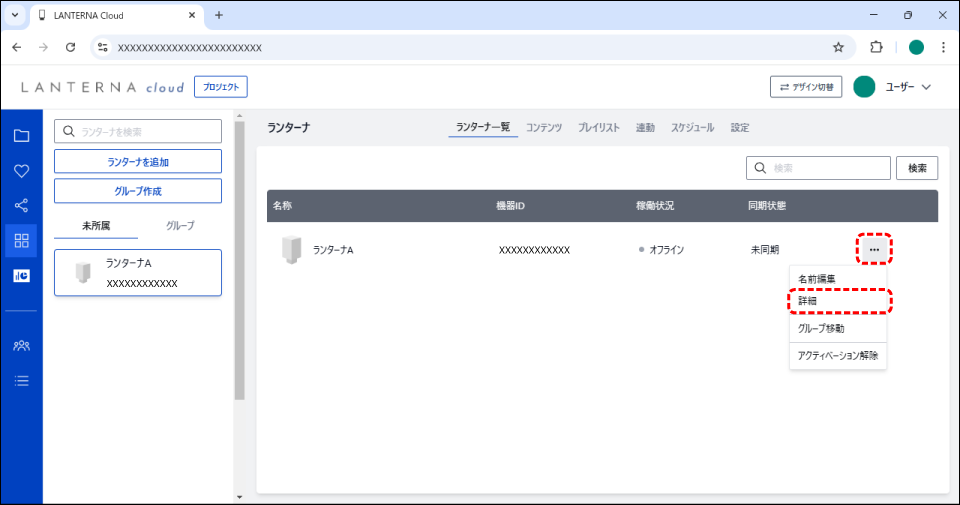Open the tab search dropdown arrow
Image resolution: width=960 pixels, height=505 pixels.
click(15, 15)
